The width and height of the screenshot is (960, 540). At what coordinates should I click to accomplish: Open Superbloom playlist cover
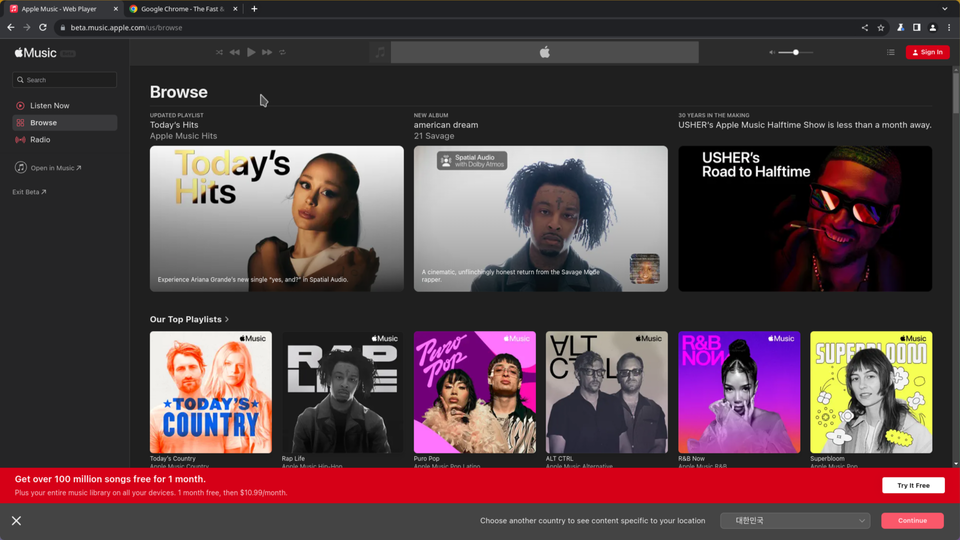pyautogui.click(x=871, y=392)
